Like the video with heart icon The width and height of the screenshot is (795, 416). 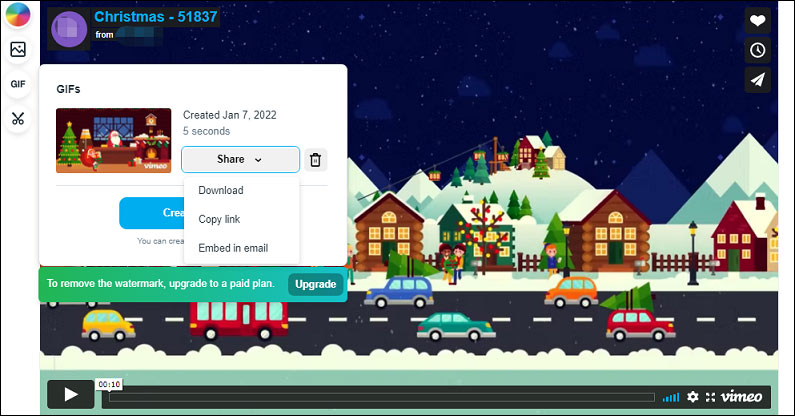tap(757, 20)
